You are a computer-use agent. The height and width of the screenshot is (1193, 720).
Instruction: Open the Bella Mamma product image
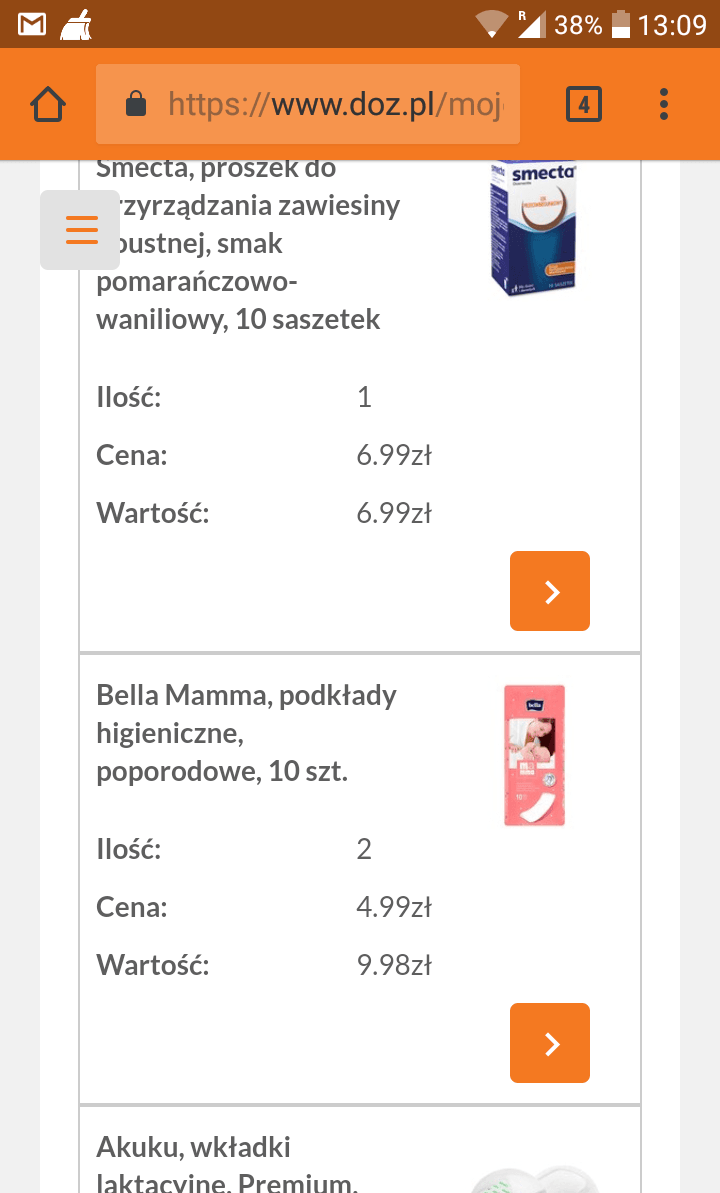coord(534,755)
